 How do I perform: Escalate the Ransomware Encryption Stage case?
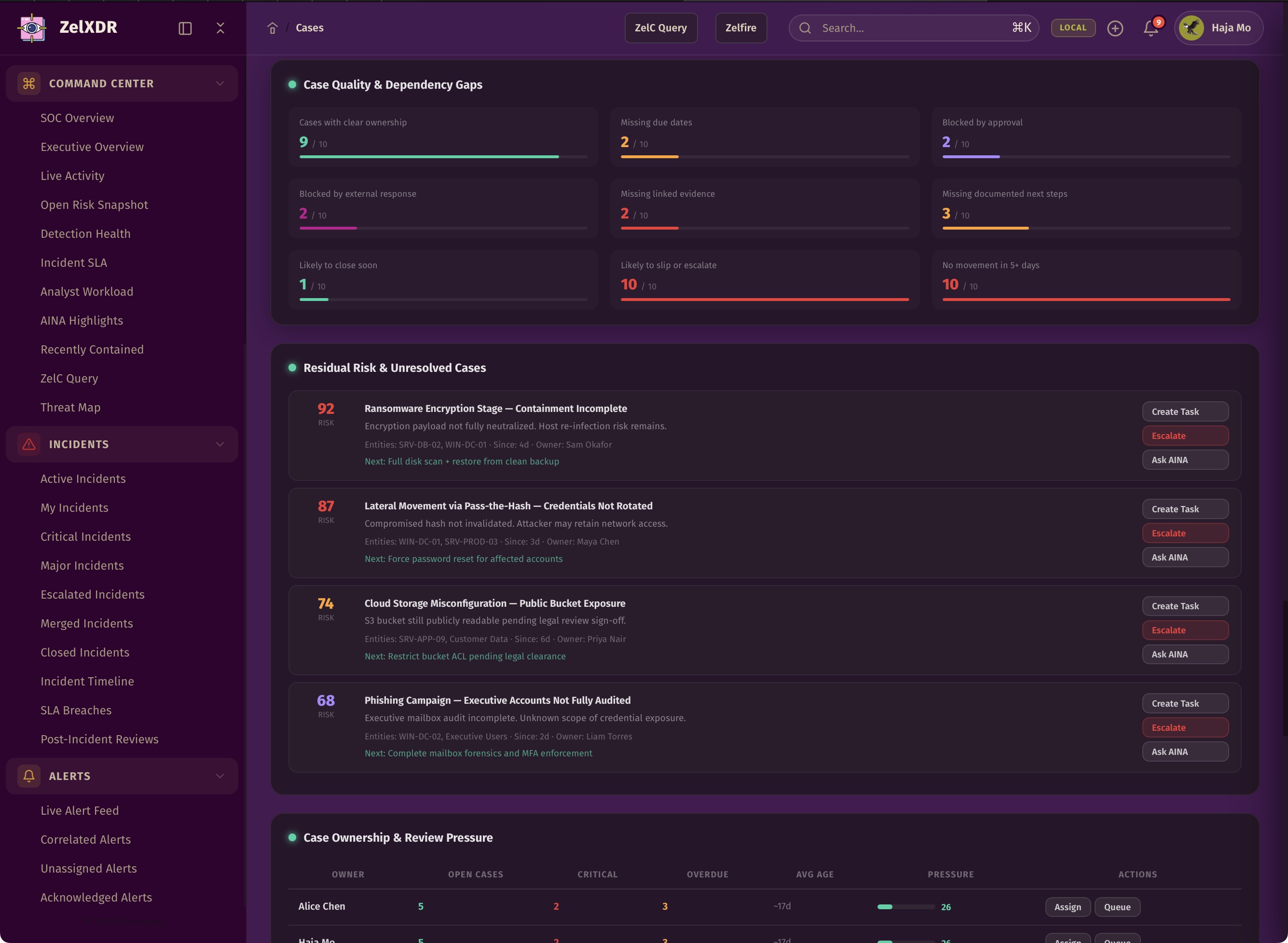tap(1185, 436)
